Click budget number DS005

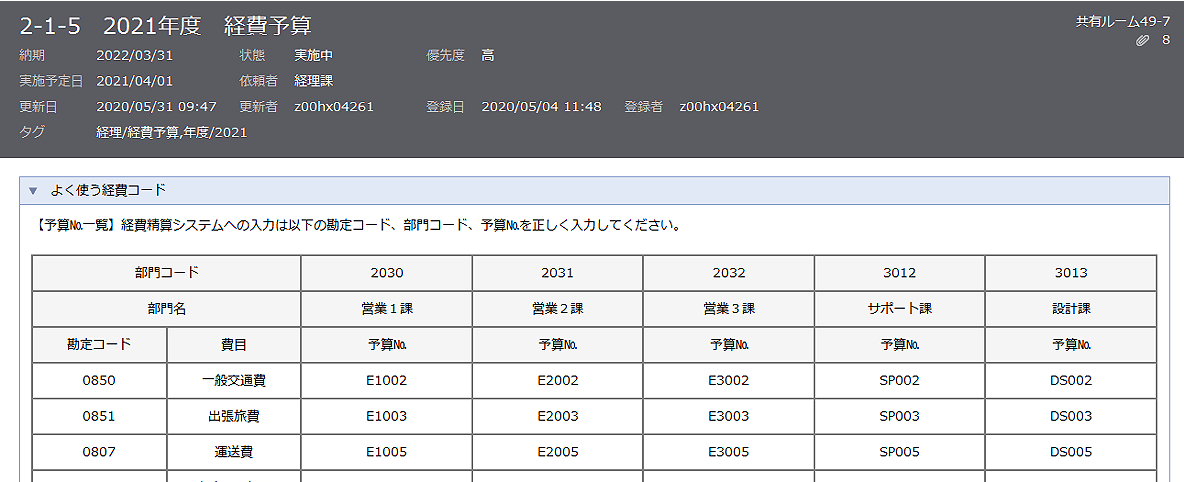point(1071,453)
